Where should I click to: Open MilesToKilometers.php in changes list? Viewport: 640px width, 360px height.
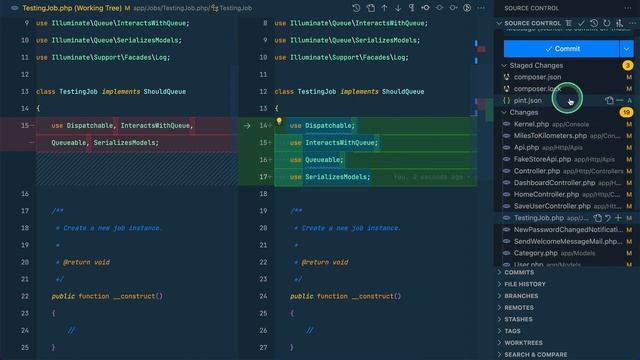[x=550, y=136]
